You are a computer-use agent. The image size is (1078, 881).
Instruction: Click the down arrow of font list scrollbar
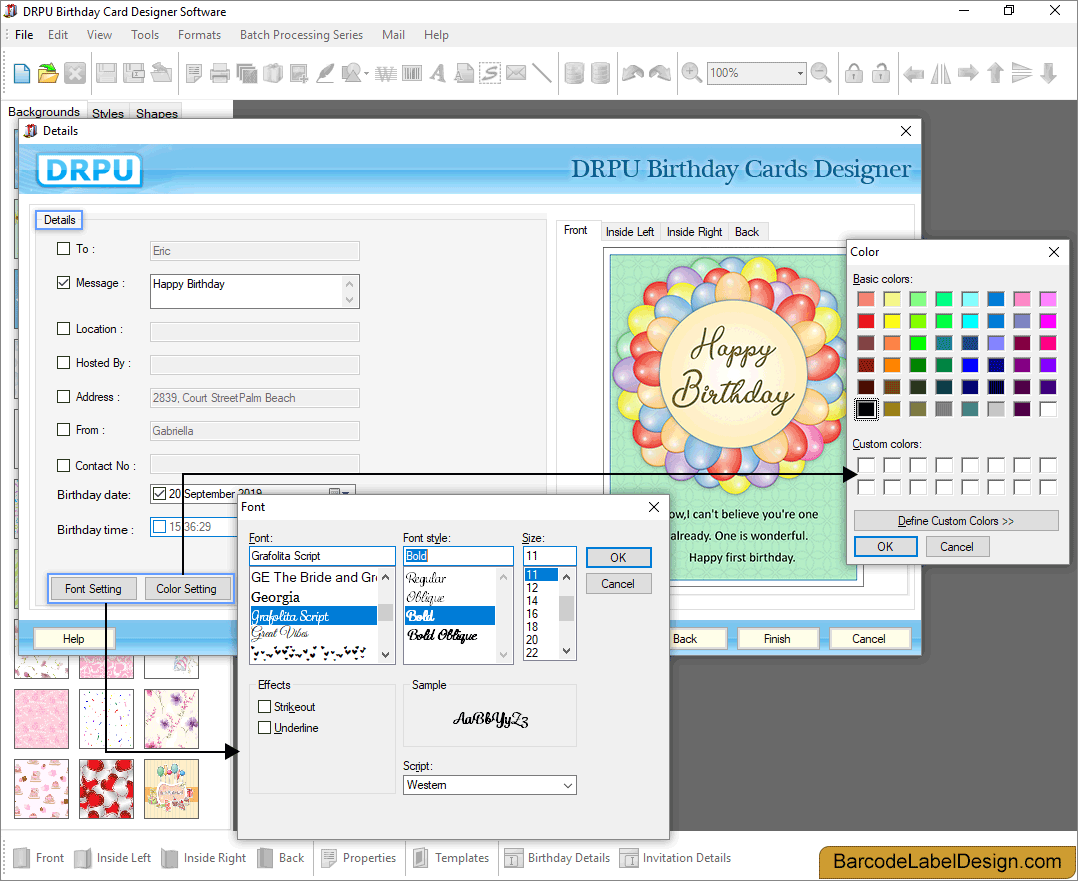[385, 654]
